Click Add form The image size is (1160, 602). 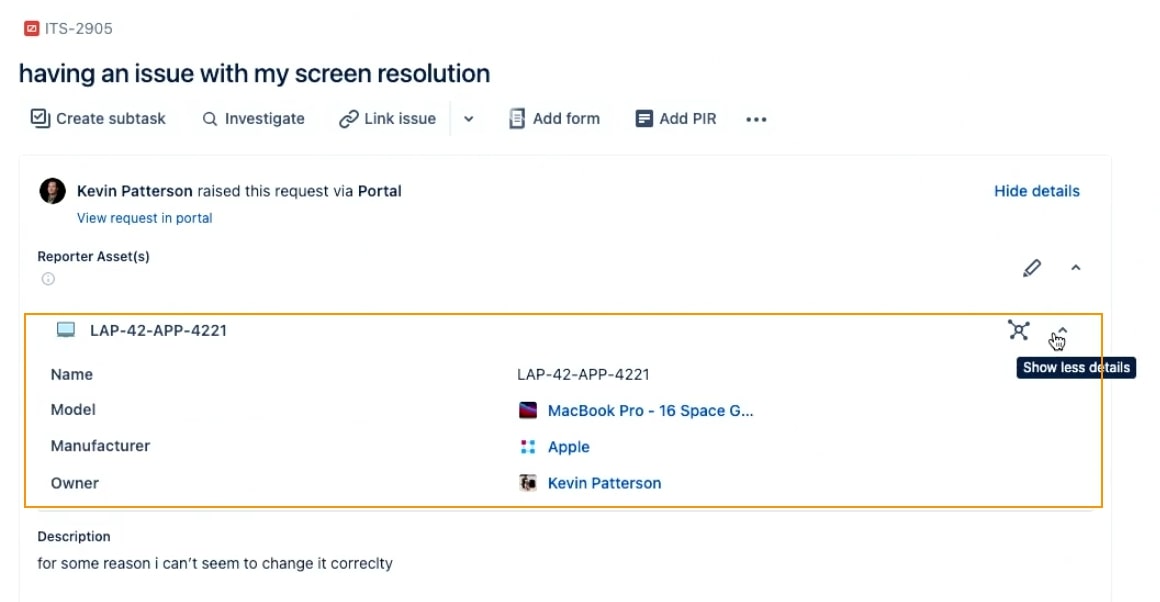555,118
